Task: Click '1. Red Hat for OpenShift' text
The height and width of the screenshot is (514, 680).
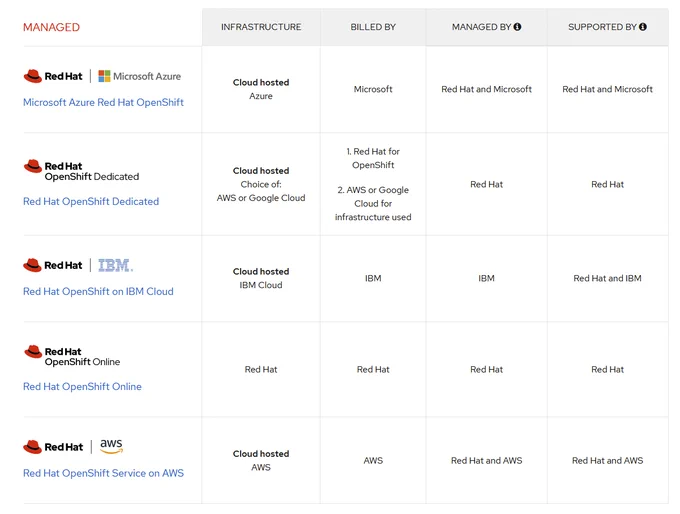Action: tap(373, 158)
